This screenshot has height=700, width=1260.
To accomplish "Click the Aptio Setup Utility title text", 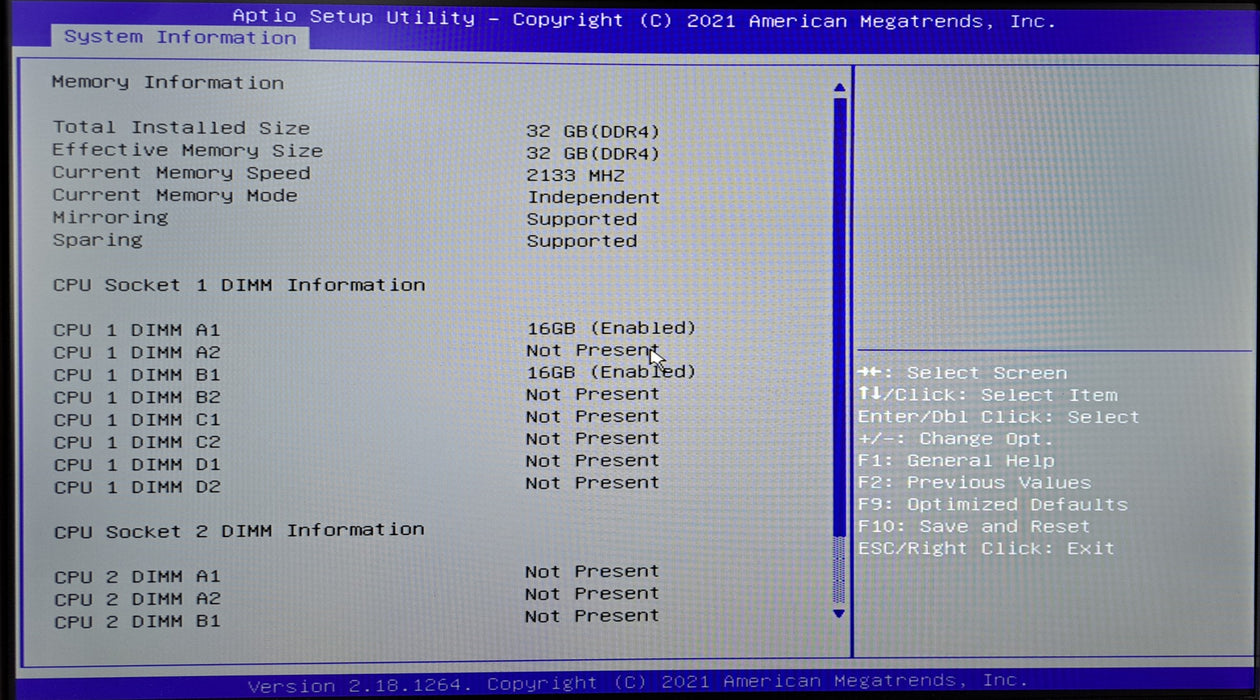I will click(x=354, y=17).
